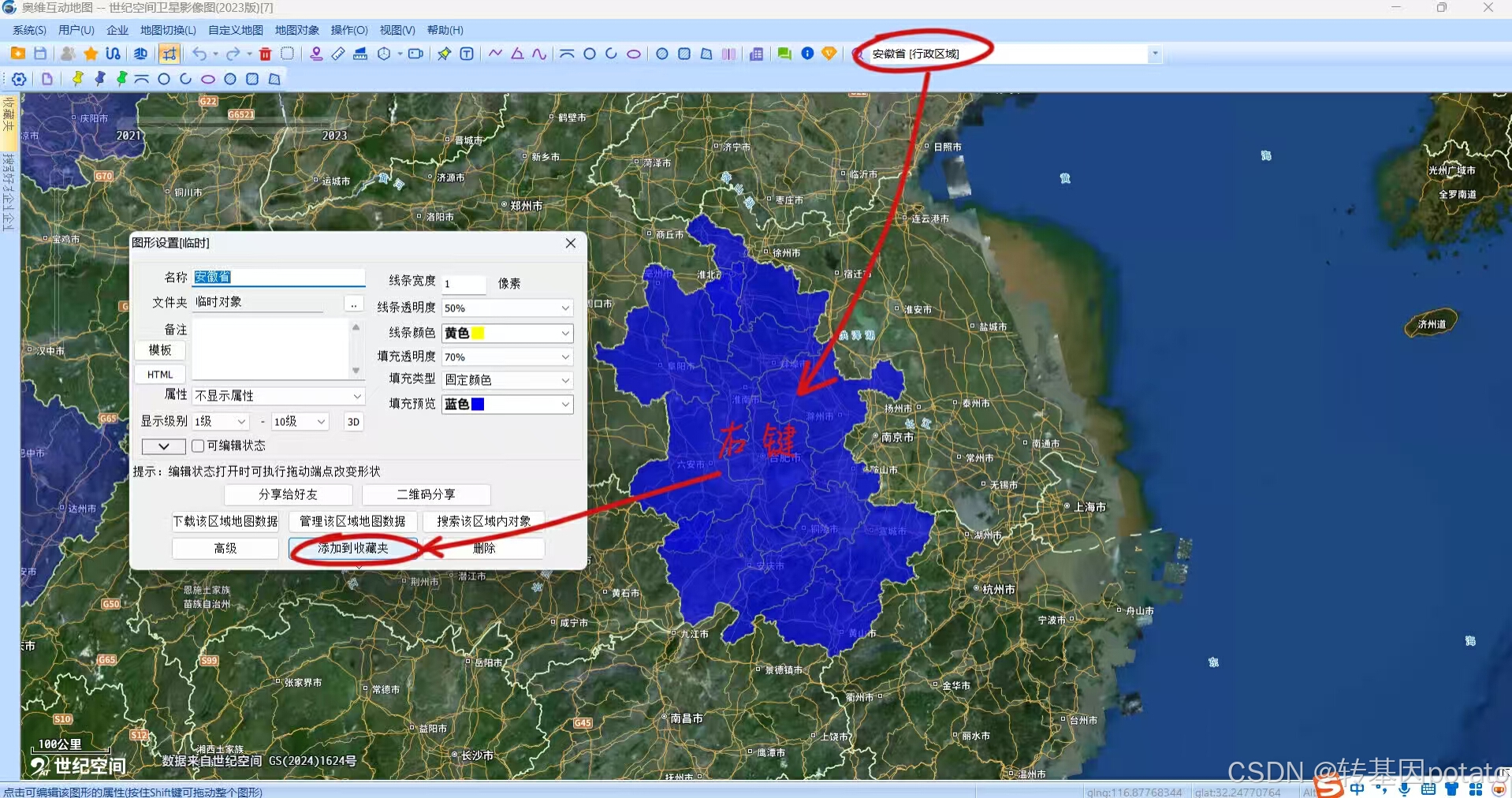Click the 下载该区域地图数据 button
The height and width of the screenshot is (798, 1512).
coord(225,521)
